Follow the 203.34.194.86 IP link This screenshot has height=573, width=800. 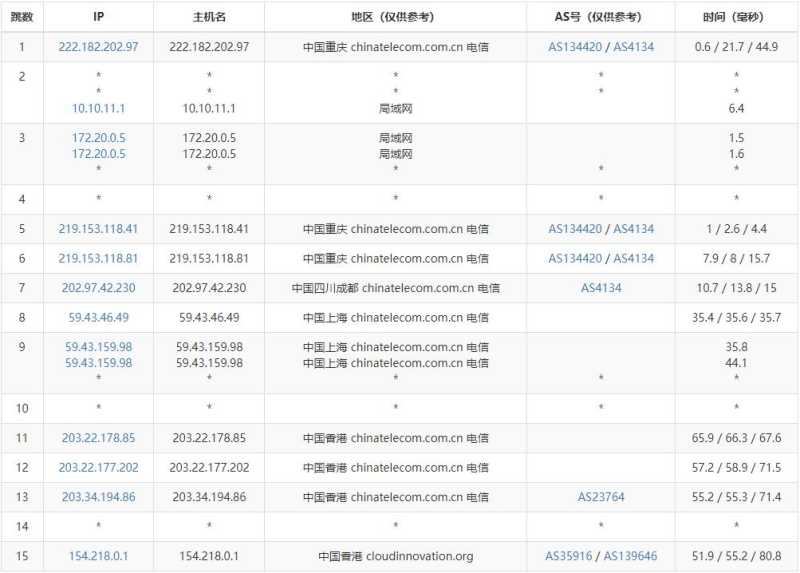click(98, 497)
